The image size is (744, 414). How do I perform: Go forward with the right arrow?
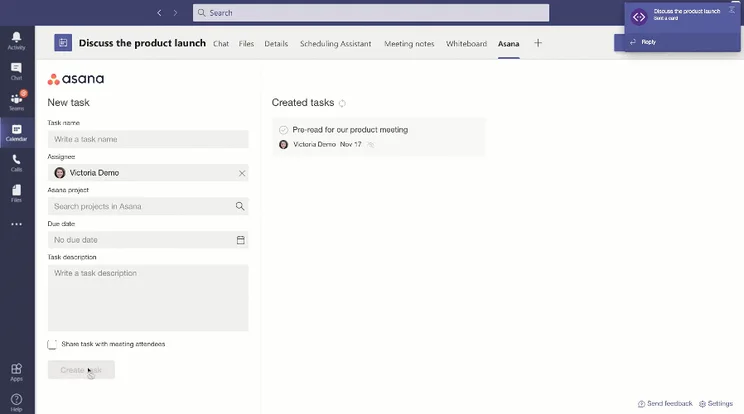[x=176, y=13]
